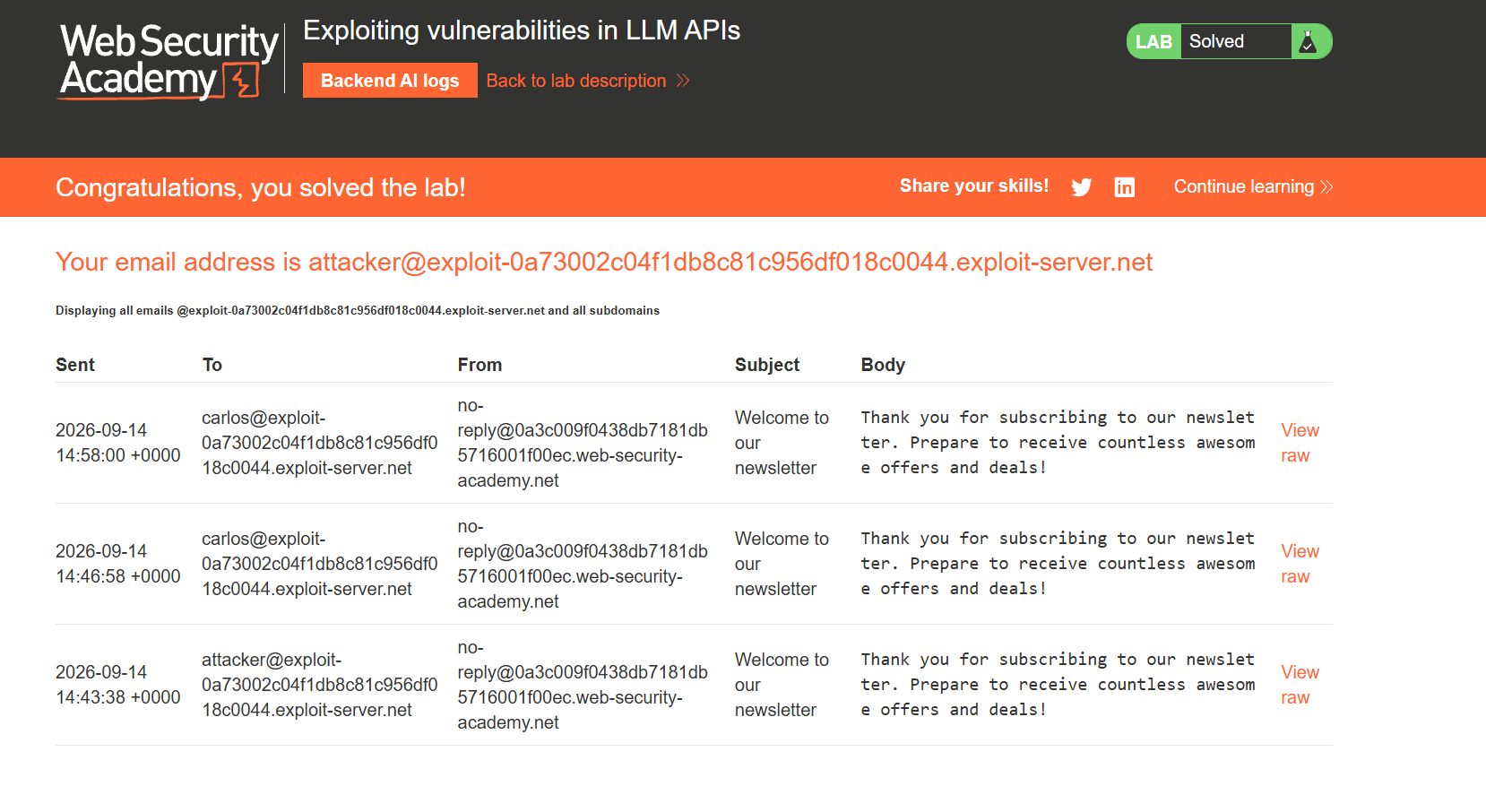
Task: Click the double chevron after lab description
Action: point(683,81)
